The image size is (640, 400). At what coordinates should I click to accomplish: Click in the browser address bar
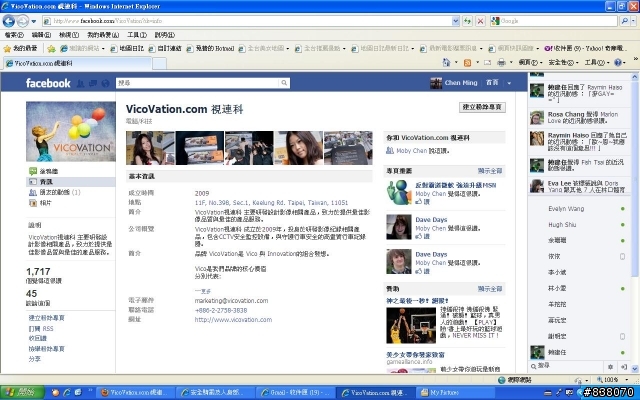tap(247, 21)
